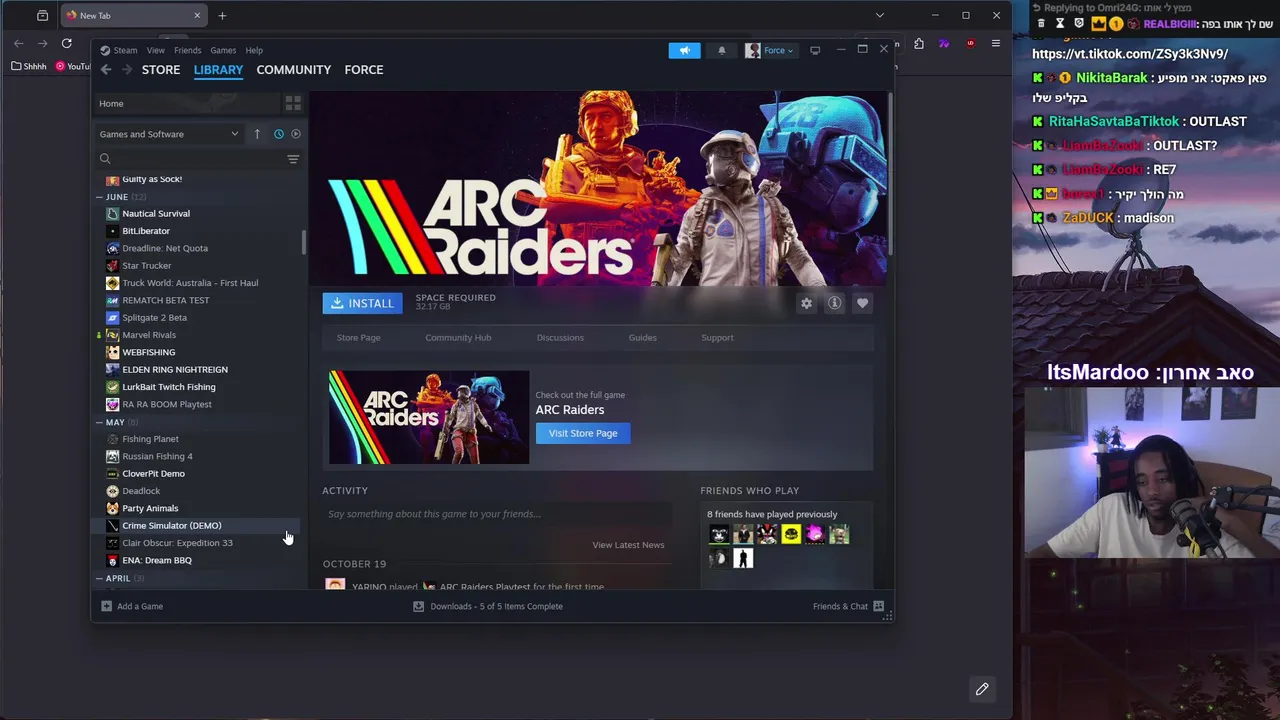This screenshot has width=1280, height=720.
Task: Open the Community Hub tab
Action: (458, 338)
